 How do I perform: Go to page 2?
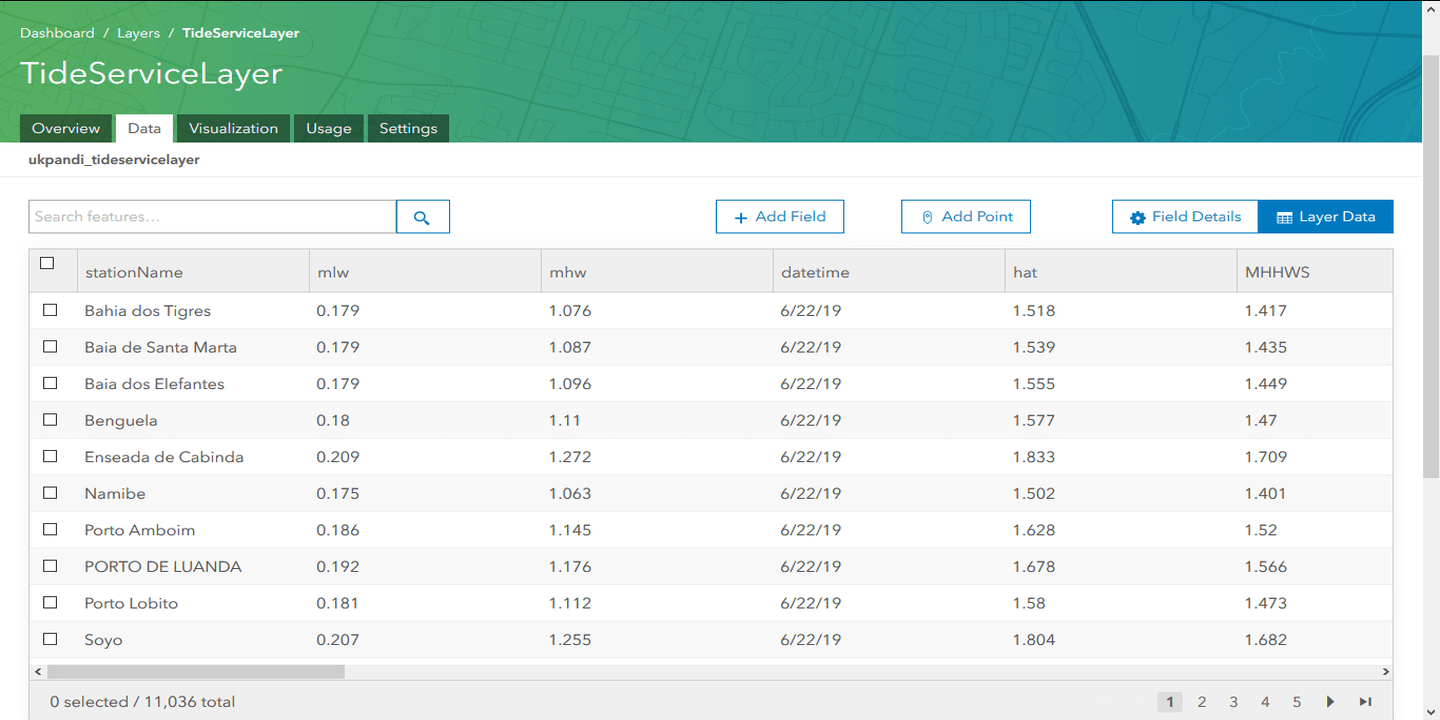pyautogui.click(x=1202, y=702)
